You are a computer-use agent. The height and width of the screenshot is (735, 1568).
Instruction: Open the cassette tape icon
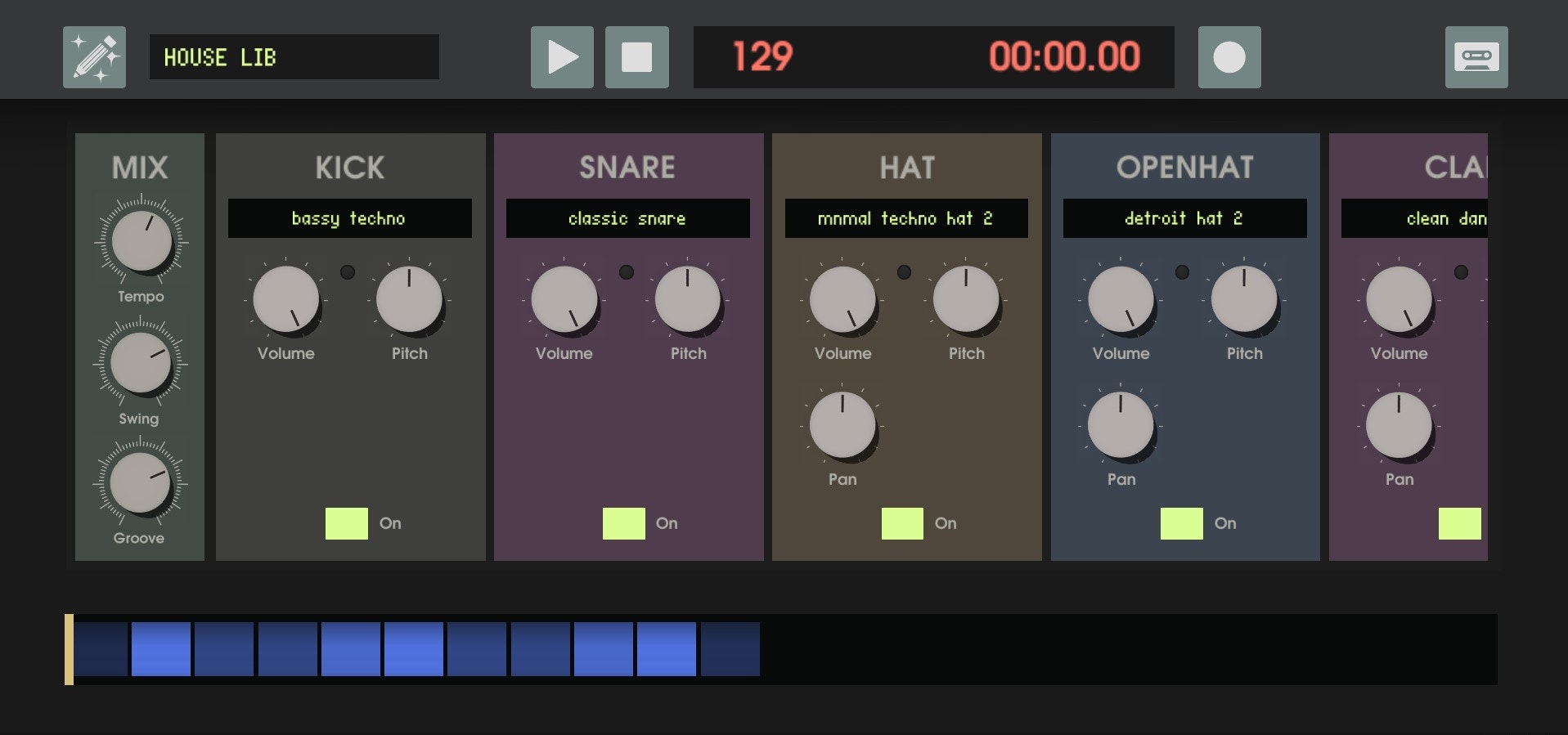click(x=1476, y=57)
